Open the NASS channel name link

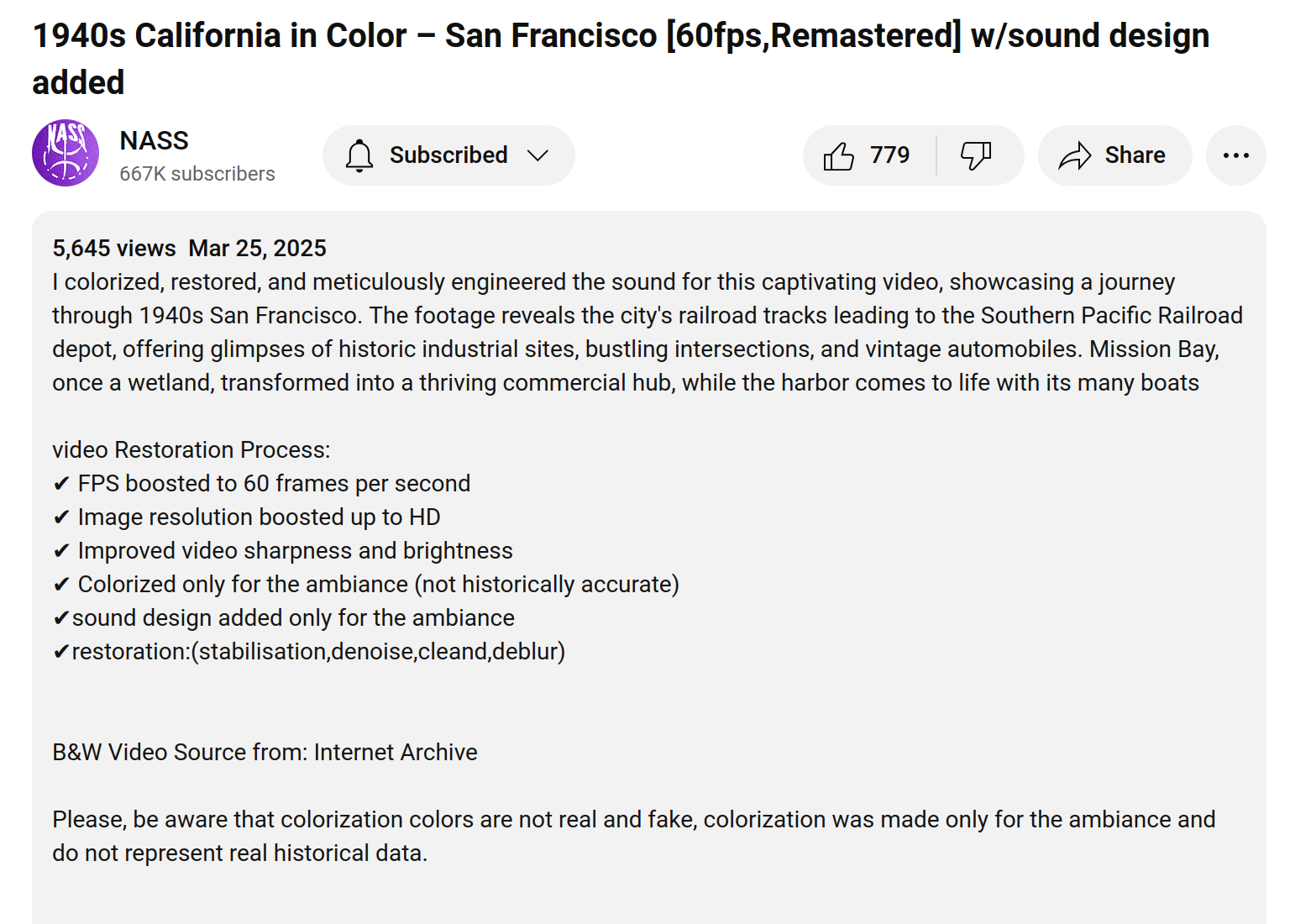[155, 140]
